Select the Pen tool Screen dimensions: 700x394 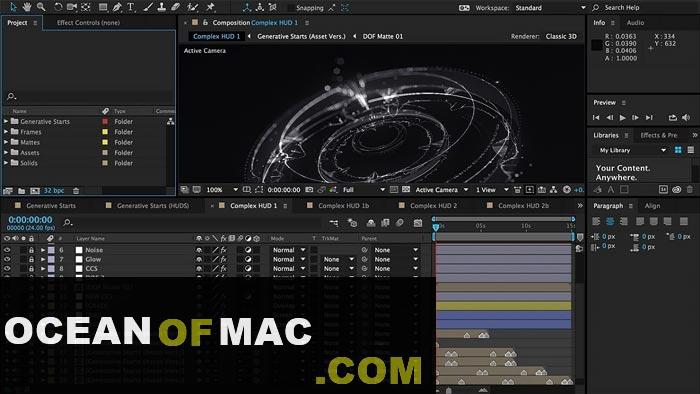point(117,7)
